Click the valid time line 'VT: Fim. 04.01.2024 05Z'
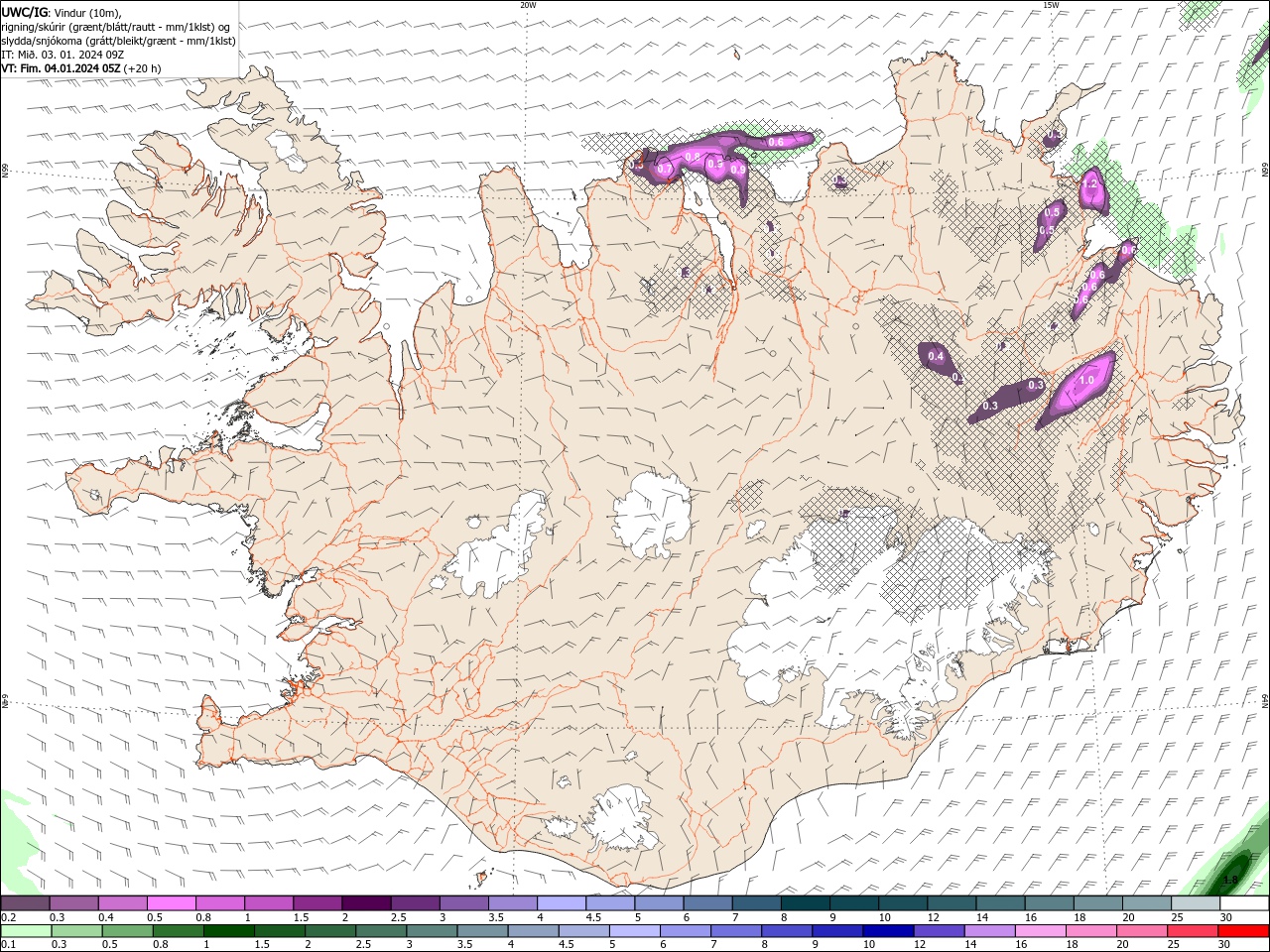 tap(62, 68)
